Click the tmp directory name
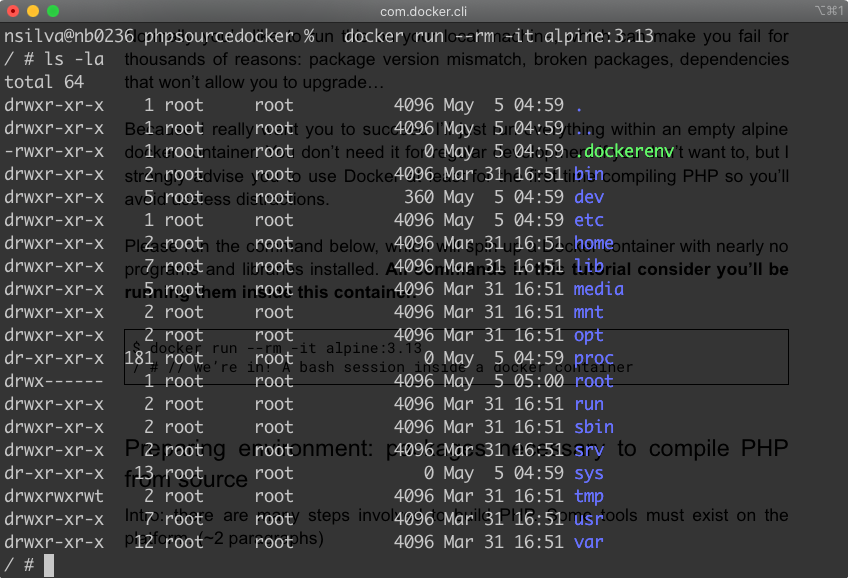The width and height of the screenshot is (848, 578). pos(589,496)
